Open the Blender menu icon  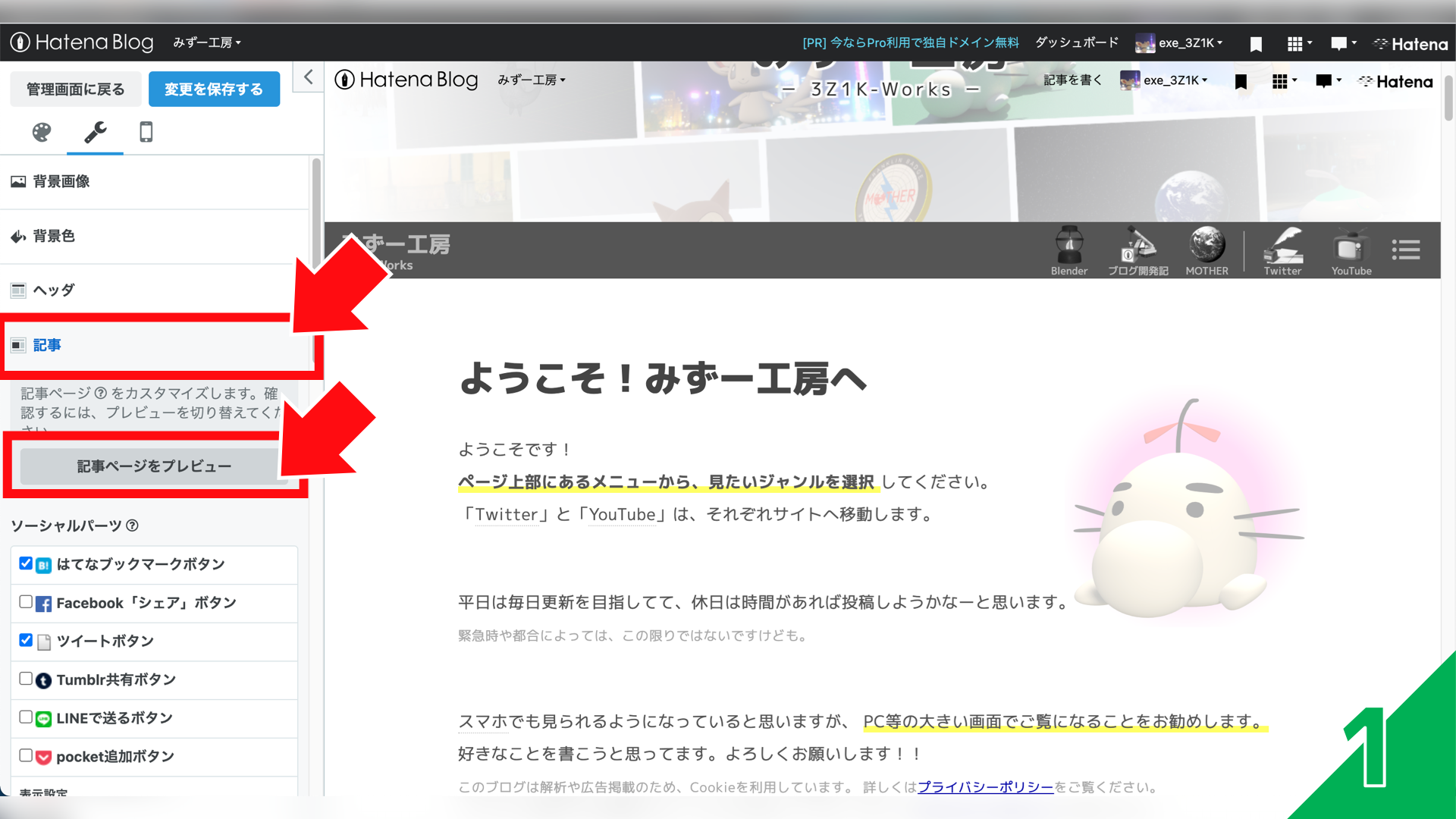[1069, 250]
